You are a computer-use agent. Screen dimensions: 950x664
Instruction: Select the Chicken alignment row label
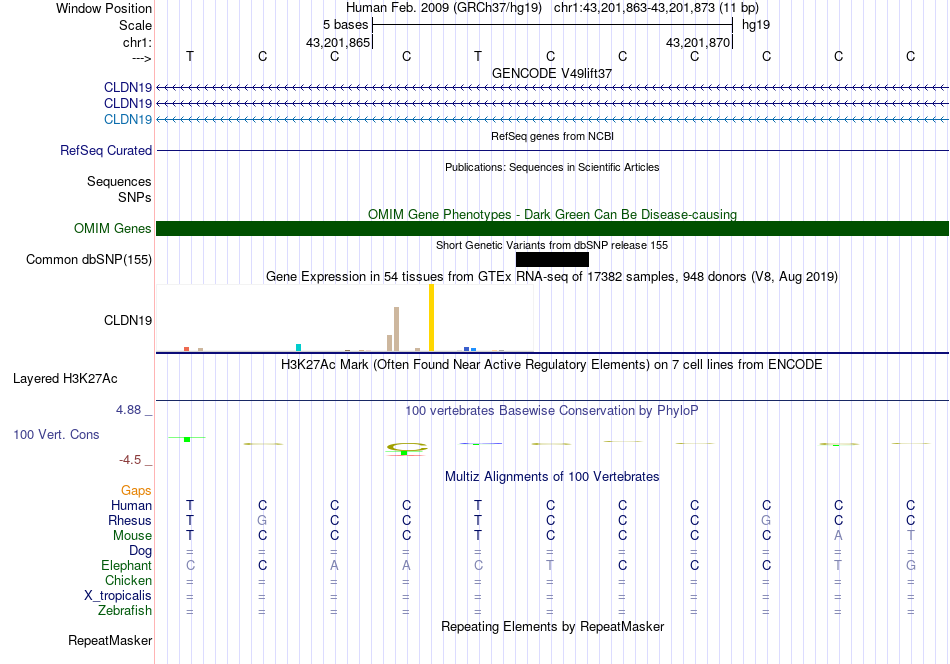[x=128, y=580]
